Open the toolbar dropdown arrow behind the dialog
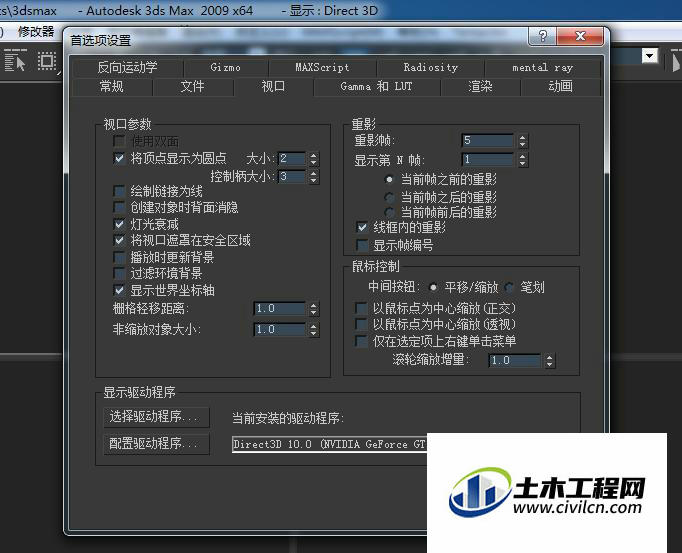 point(650,56)
